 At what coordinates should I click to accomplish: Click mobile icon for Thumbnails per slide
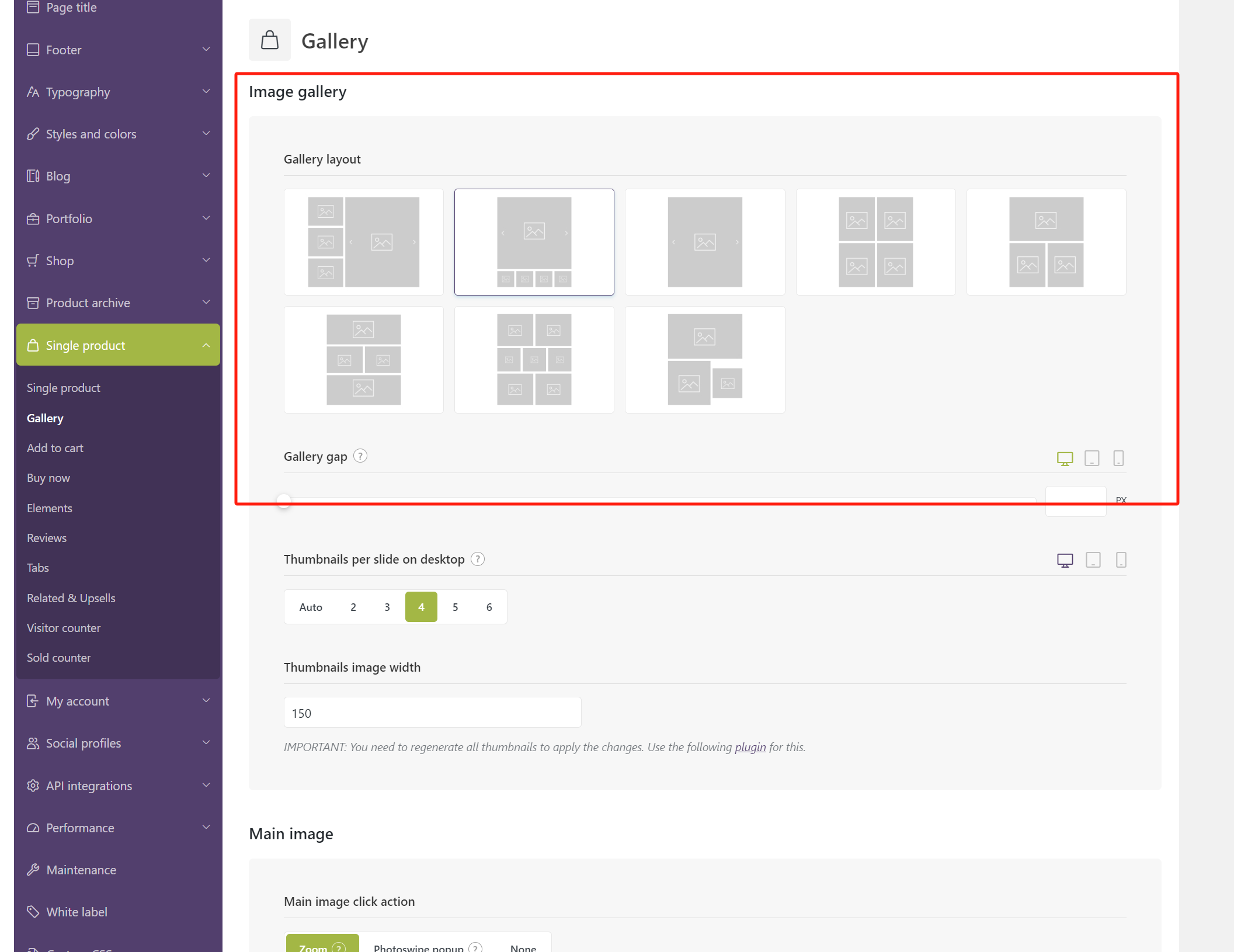[1121, 560]
